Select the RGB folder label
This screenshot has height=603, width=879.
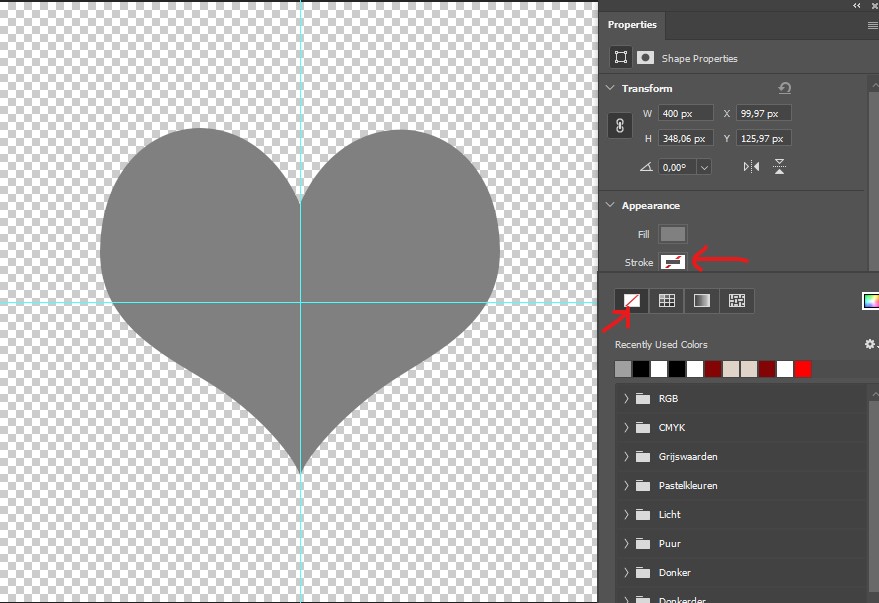point(668,398)
